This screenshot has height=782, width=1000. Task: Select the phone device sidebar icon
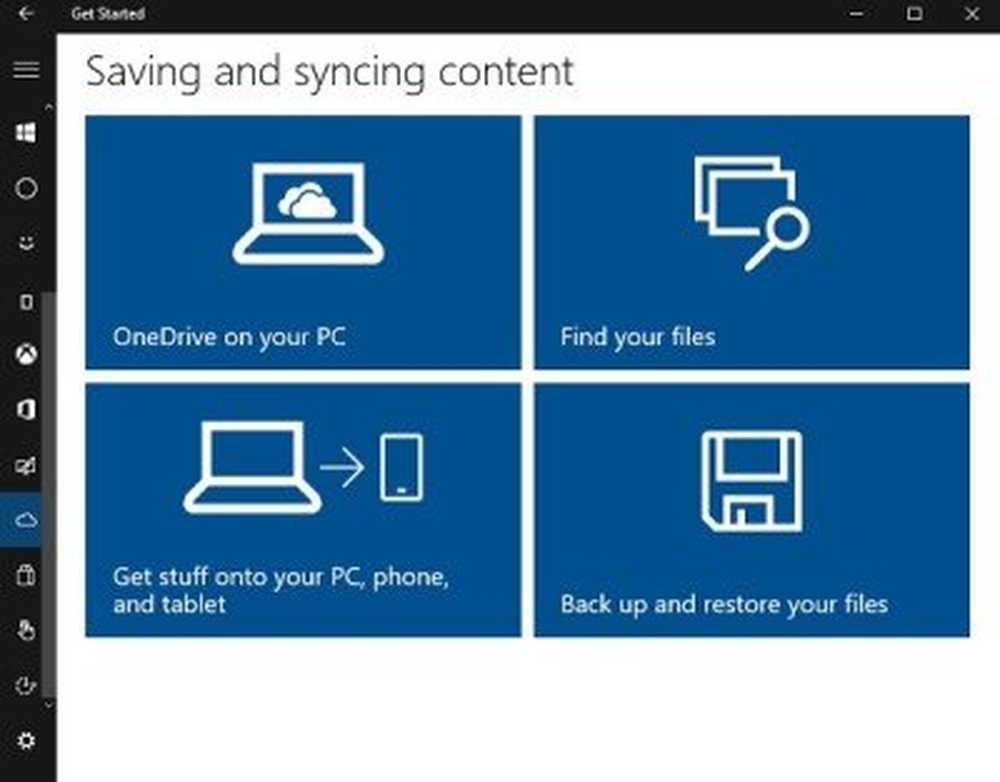click(26, 301)
